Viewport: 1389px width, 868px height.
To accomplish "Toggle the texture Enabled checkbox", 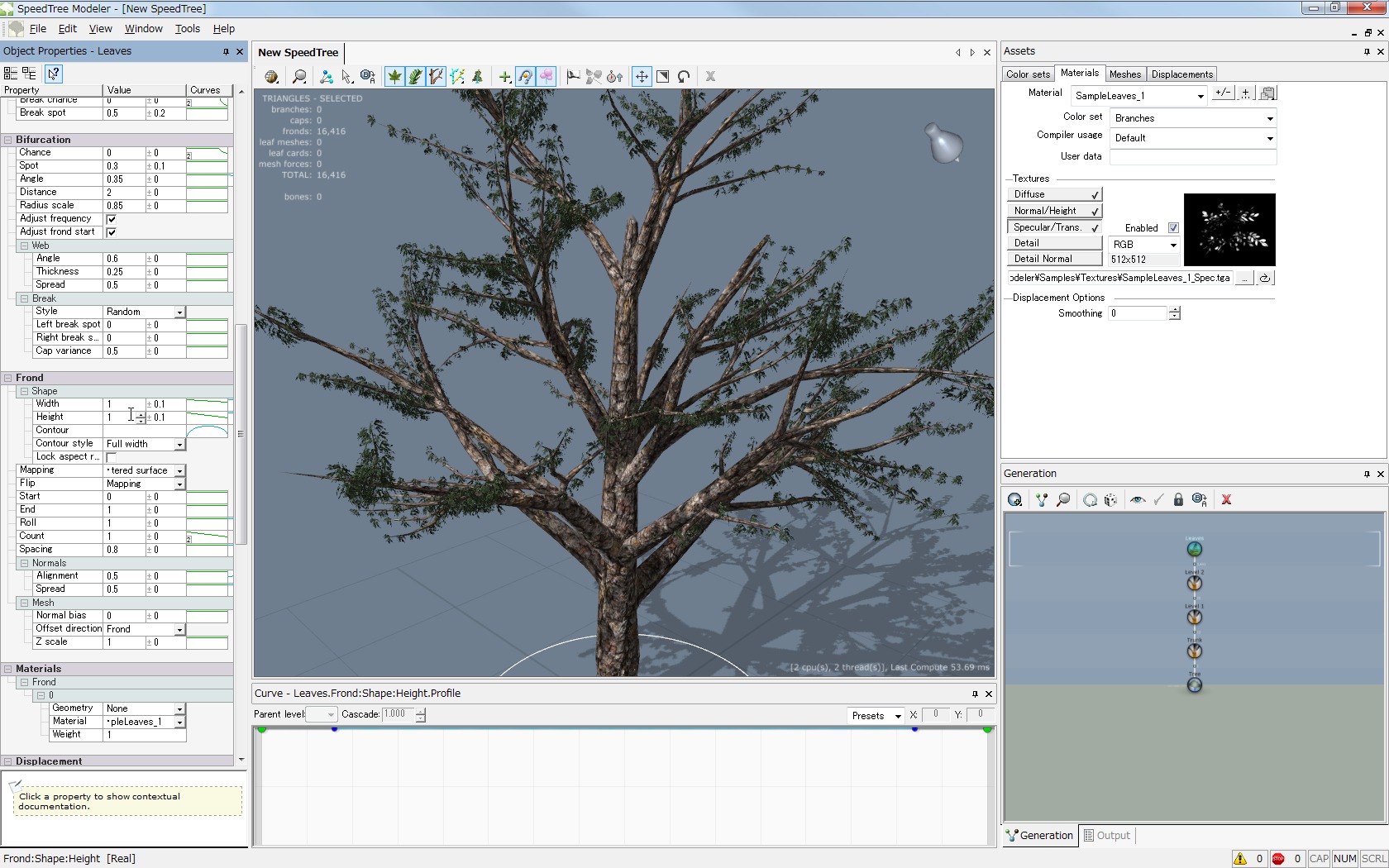I will (x=1173, y=228).
